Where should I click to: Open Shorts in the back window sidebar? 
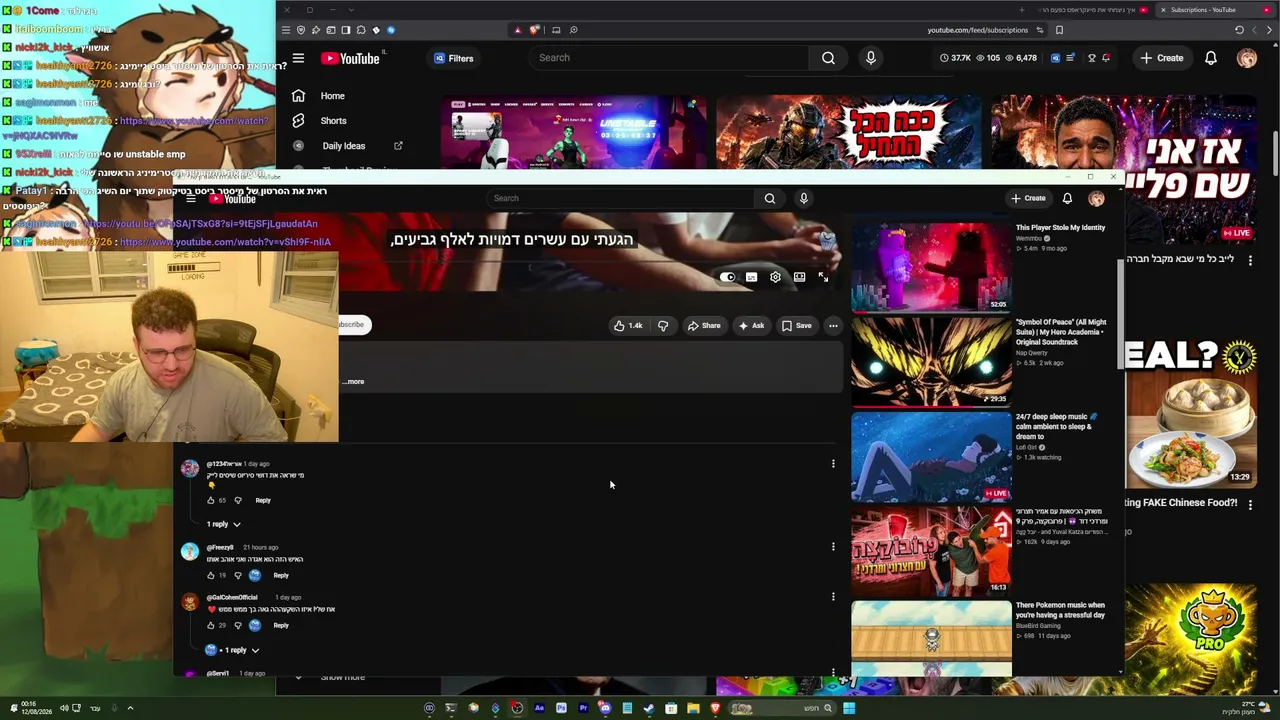[333, 121]
